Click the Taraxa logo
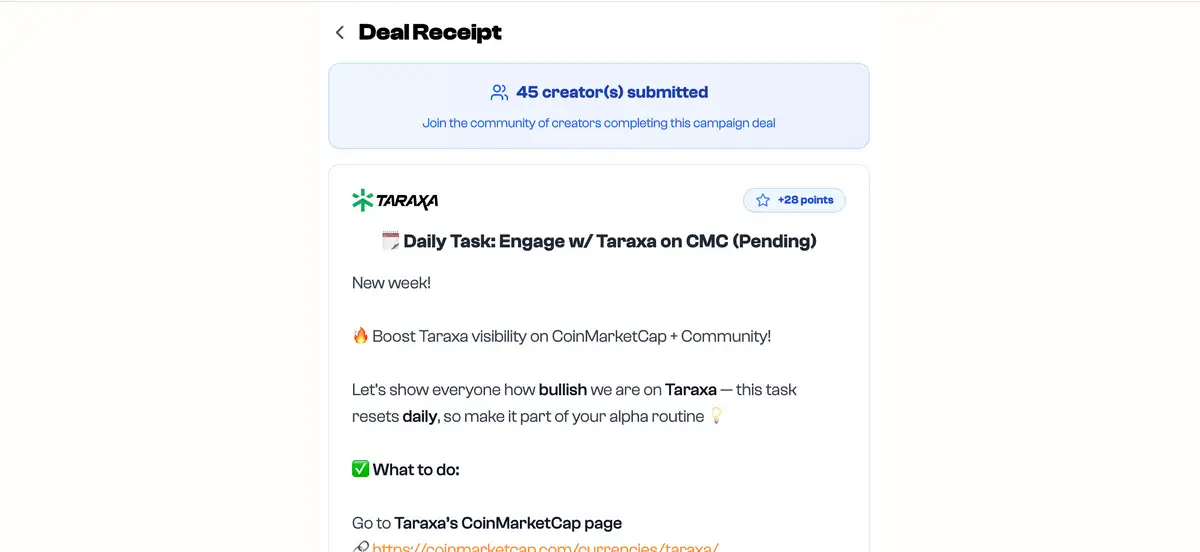 (395, 201)
